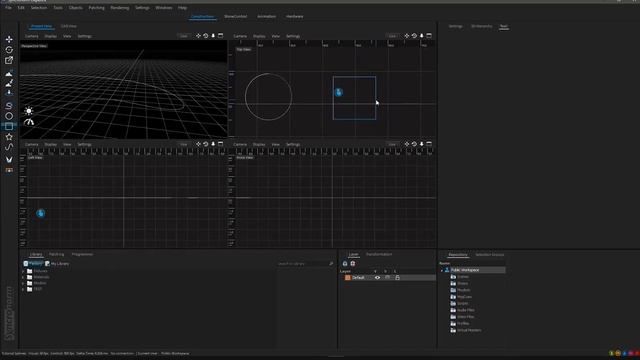The height and width of the screenshot is (360, 640).
Task: Expand the TEST folder in library
Action: coord(23,289)
